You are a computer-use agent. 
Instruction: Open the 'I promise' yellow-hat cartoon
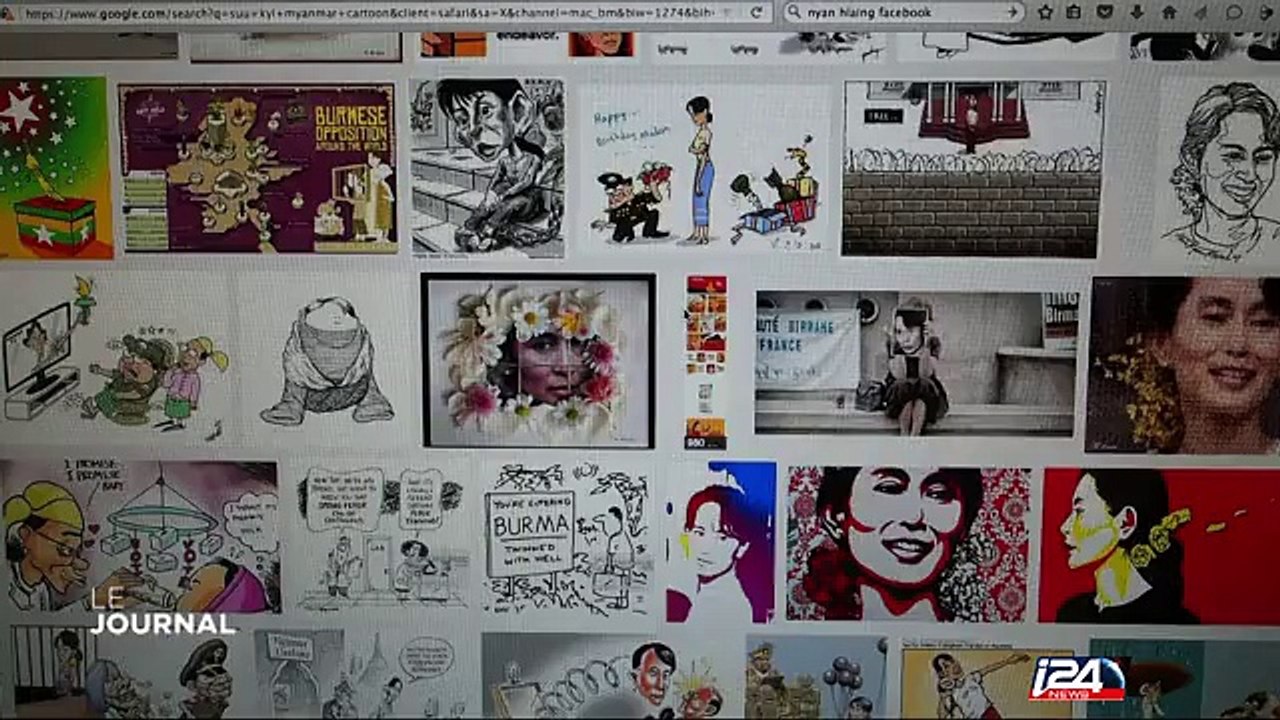tap(140, 536)
